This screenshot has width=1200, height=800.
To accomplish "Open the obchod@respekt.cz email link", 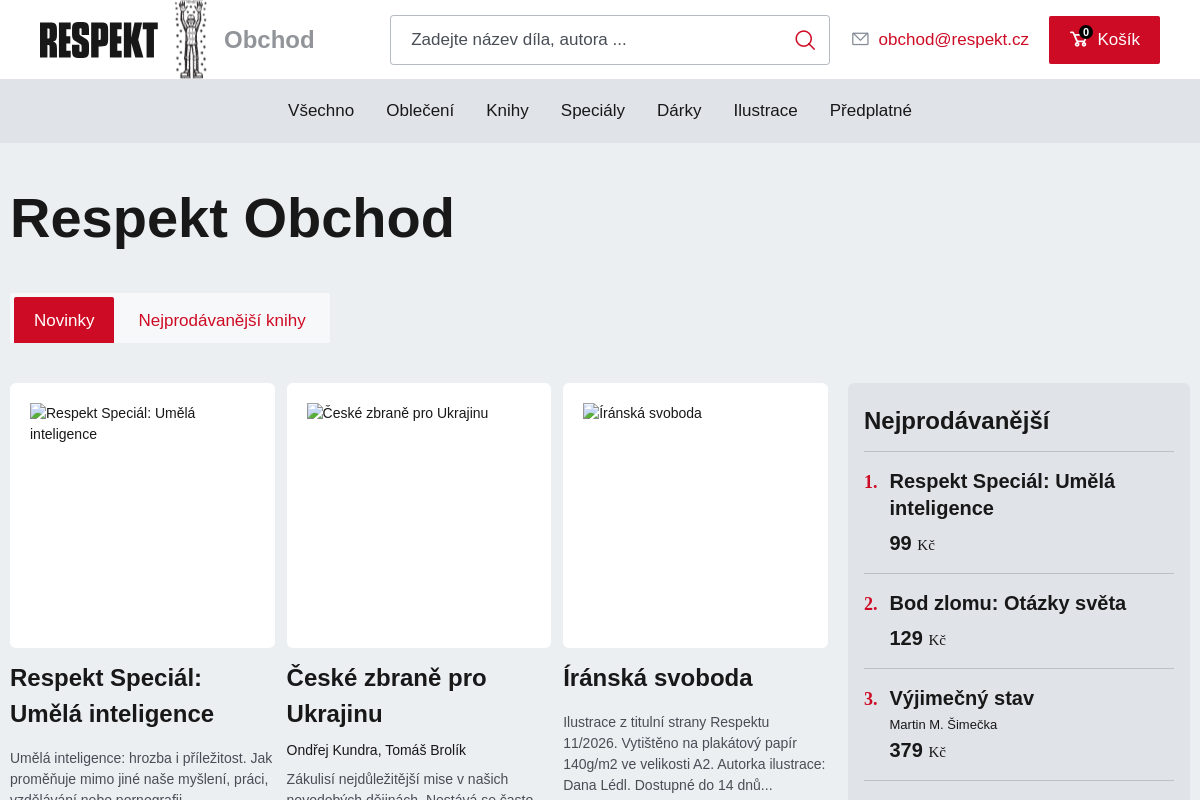I will coord(953,39).
